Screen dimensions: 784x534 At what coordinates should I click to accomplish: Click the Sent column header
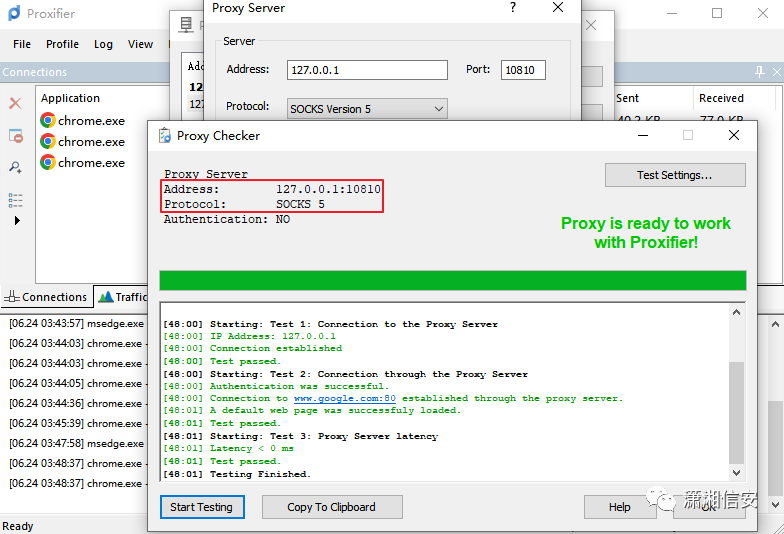pos(628,98)
